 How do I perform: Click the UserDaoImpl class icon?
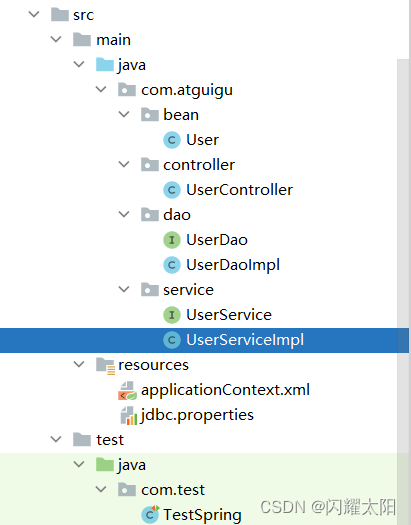point(172,265)
